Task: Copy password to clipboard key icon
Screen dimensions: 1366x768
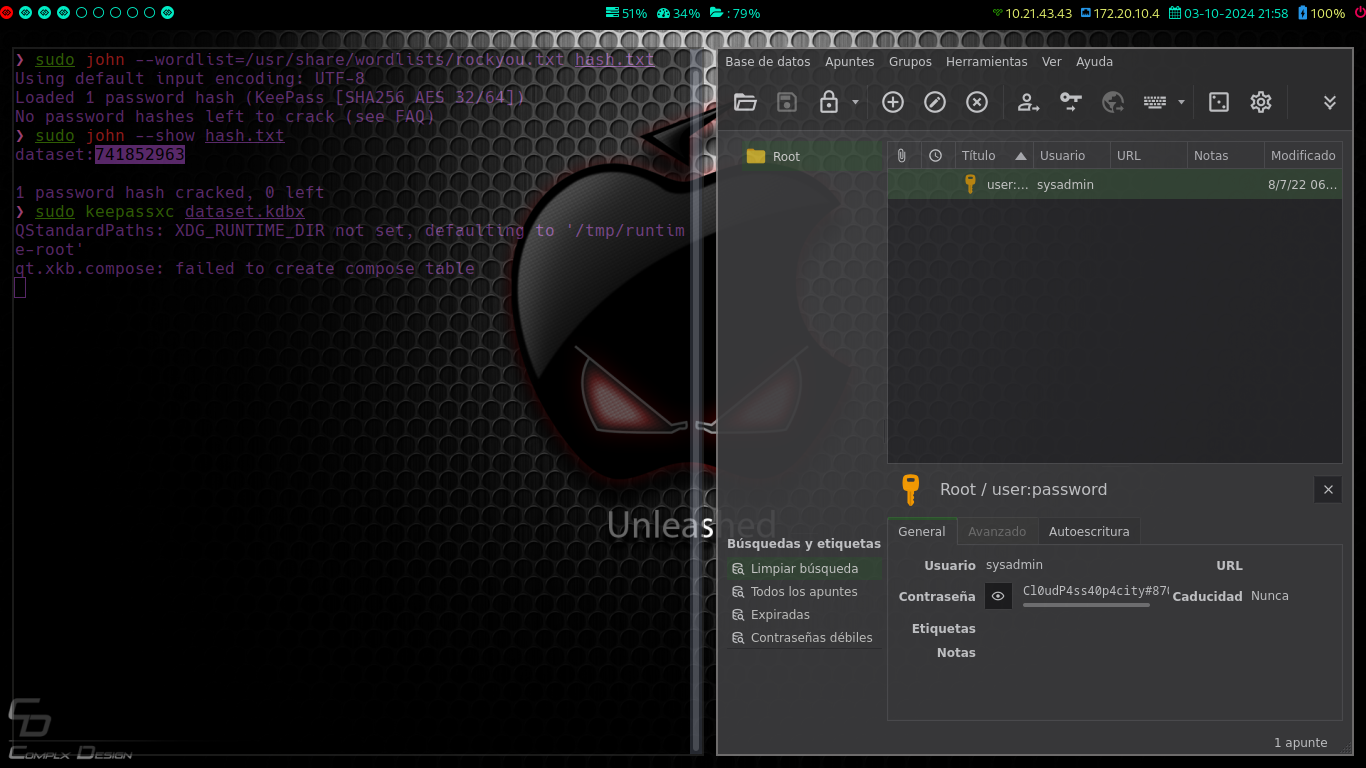Action: [1070, 102]
